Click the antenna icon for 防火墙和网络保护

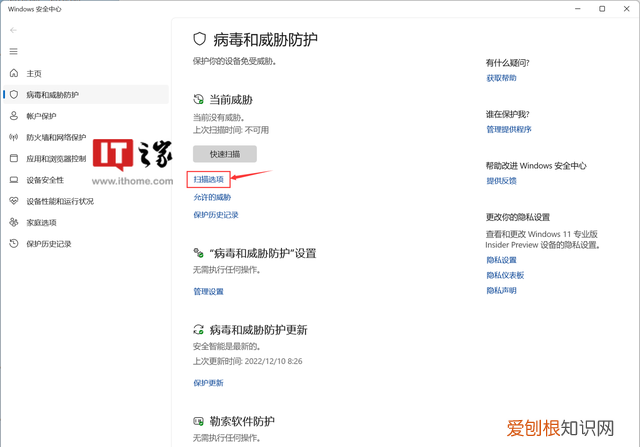[x=14, y=137]
